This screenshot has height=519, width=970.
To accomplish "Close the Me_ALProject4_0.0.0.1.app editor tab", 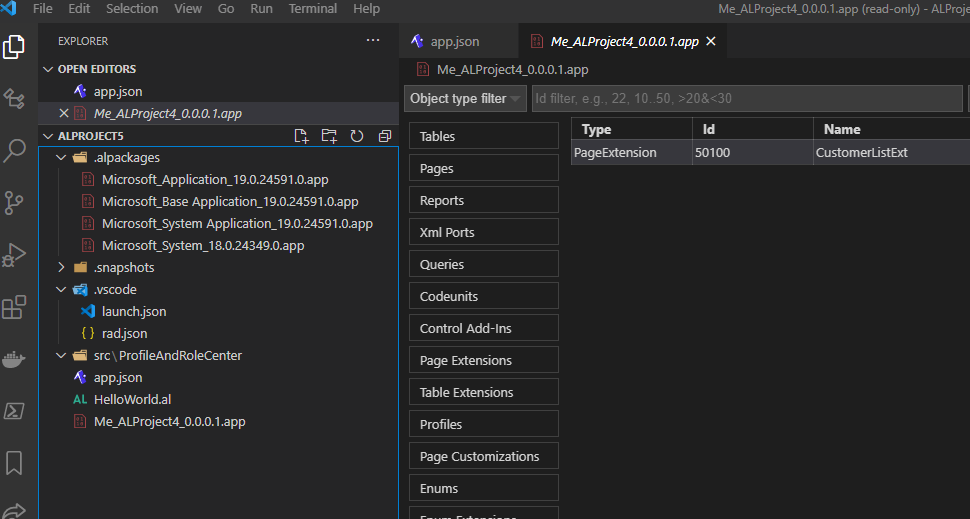I will click(x=711, y=41).
